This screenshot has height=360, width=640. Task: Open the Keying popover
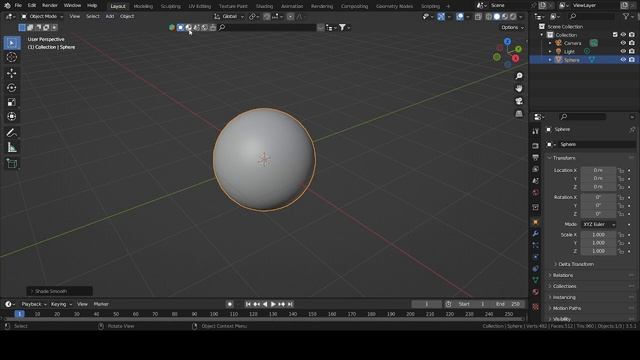61,304
